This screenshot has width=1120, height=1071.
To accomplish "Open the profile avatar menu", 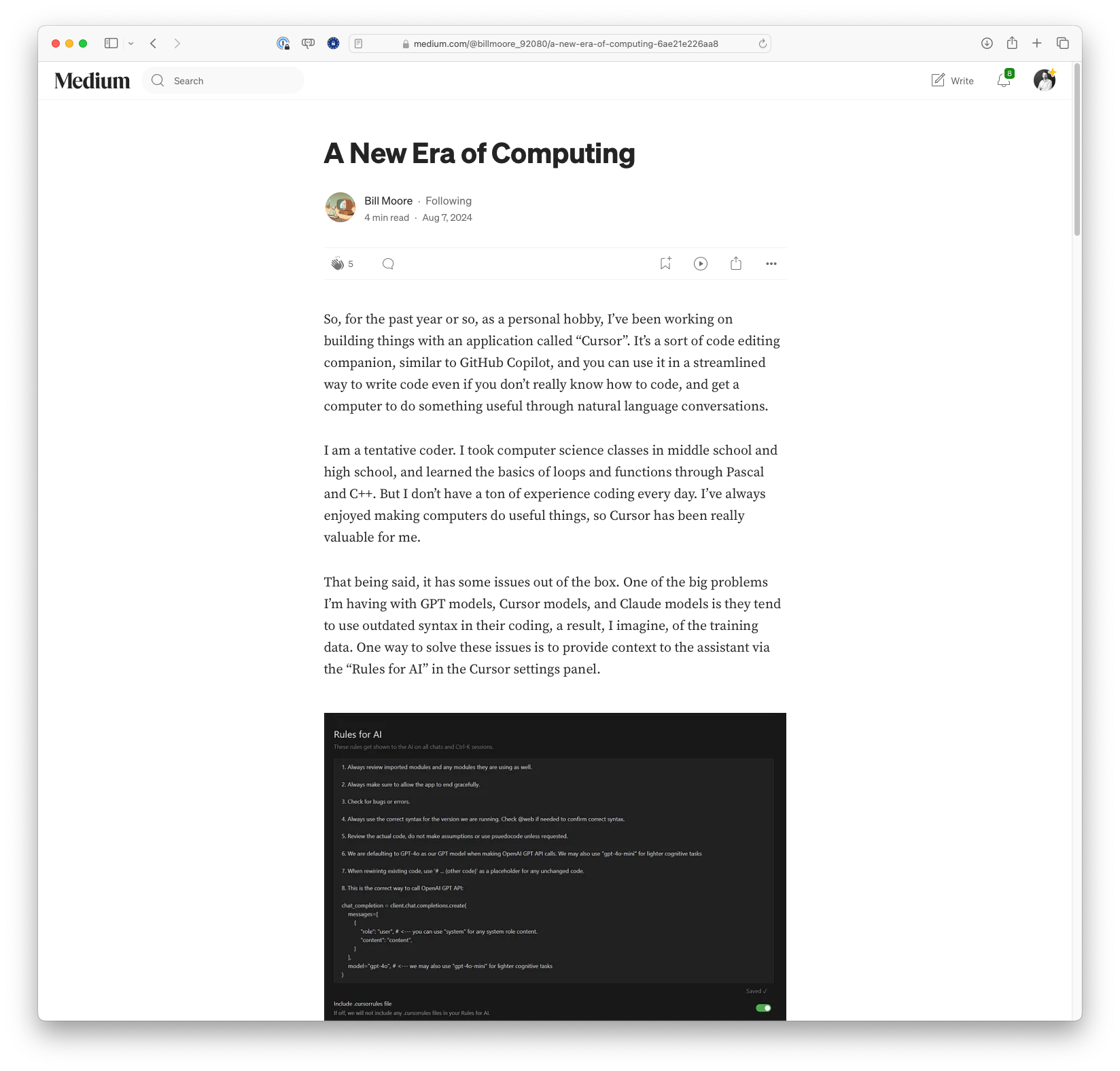I will (x=1045, y=80).
